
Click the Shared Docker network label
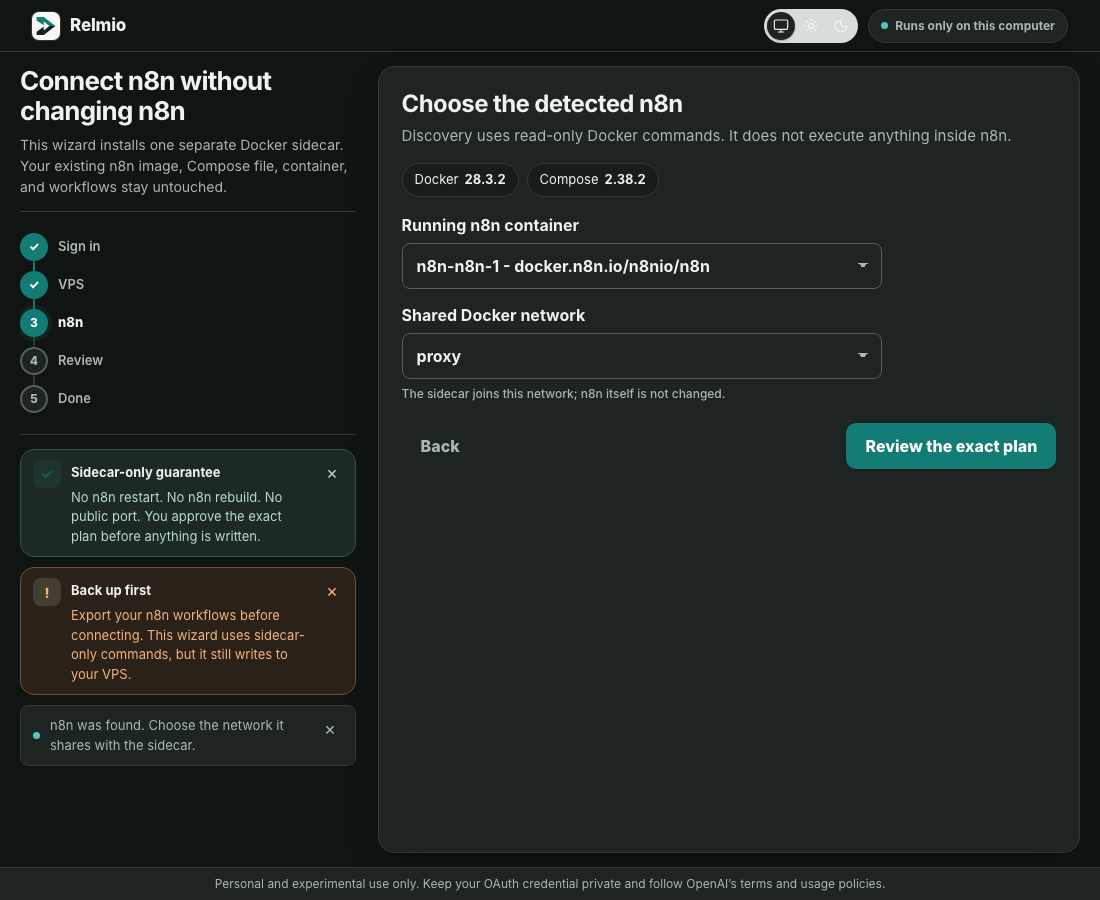tap(492, 315)
